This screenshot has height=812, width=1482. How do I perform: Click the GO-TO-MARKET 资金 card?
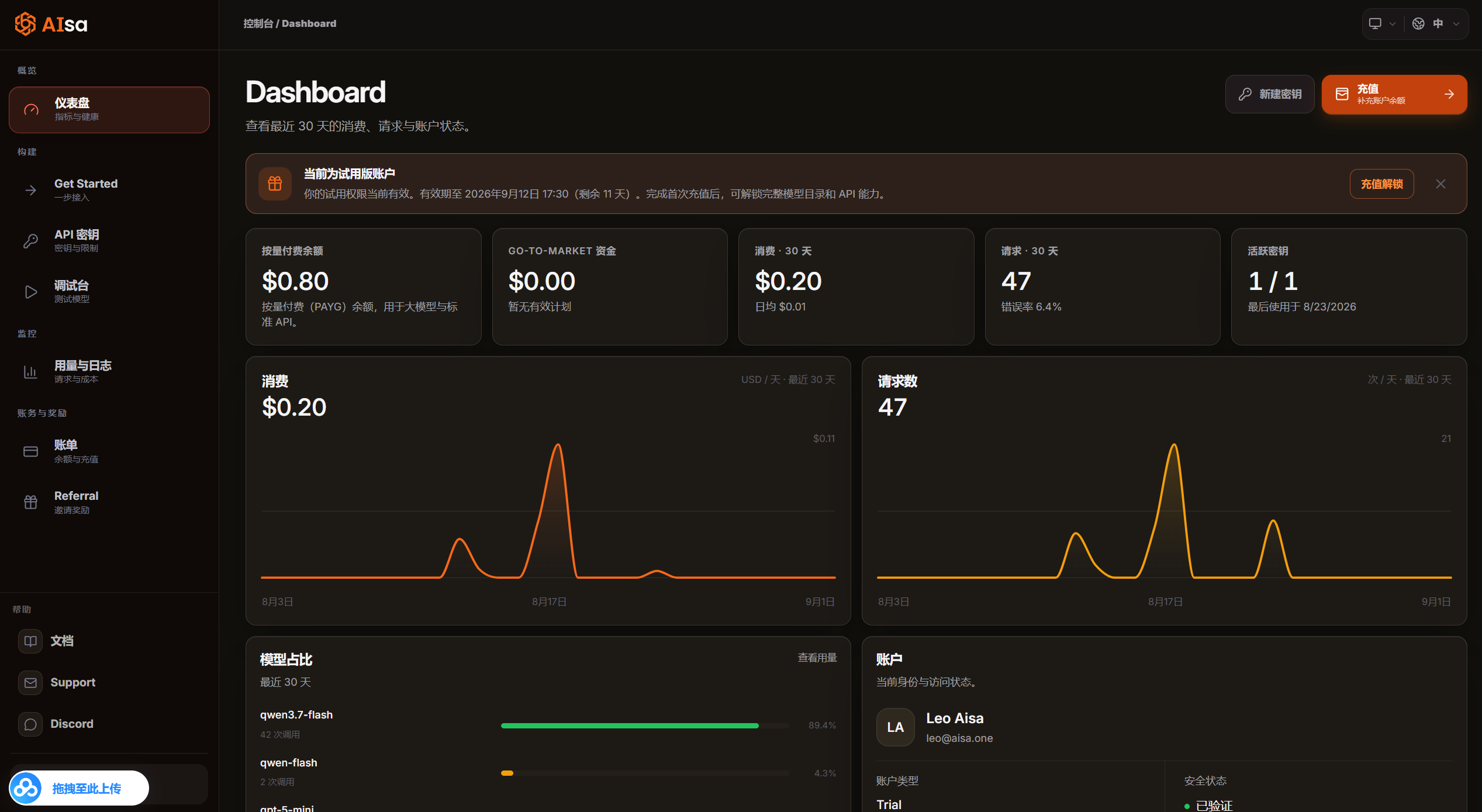(x=610, y=286)
